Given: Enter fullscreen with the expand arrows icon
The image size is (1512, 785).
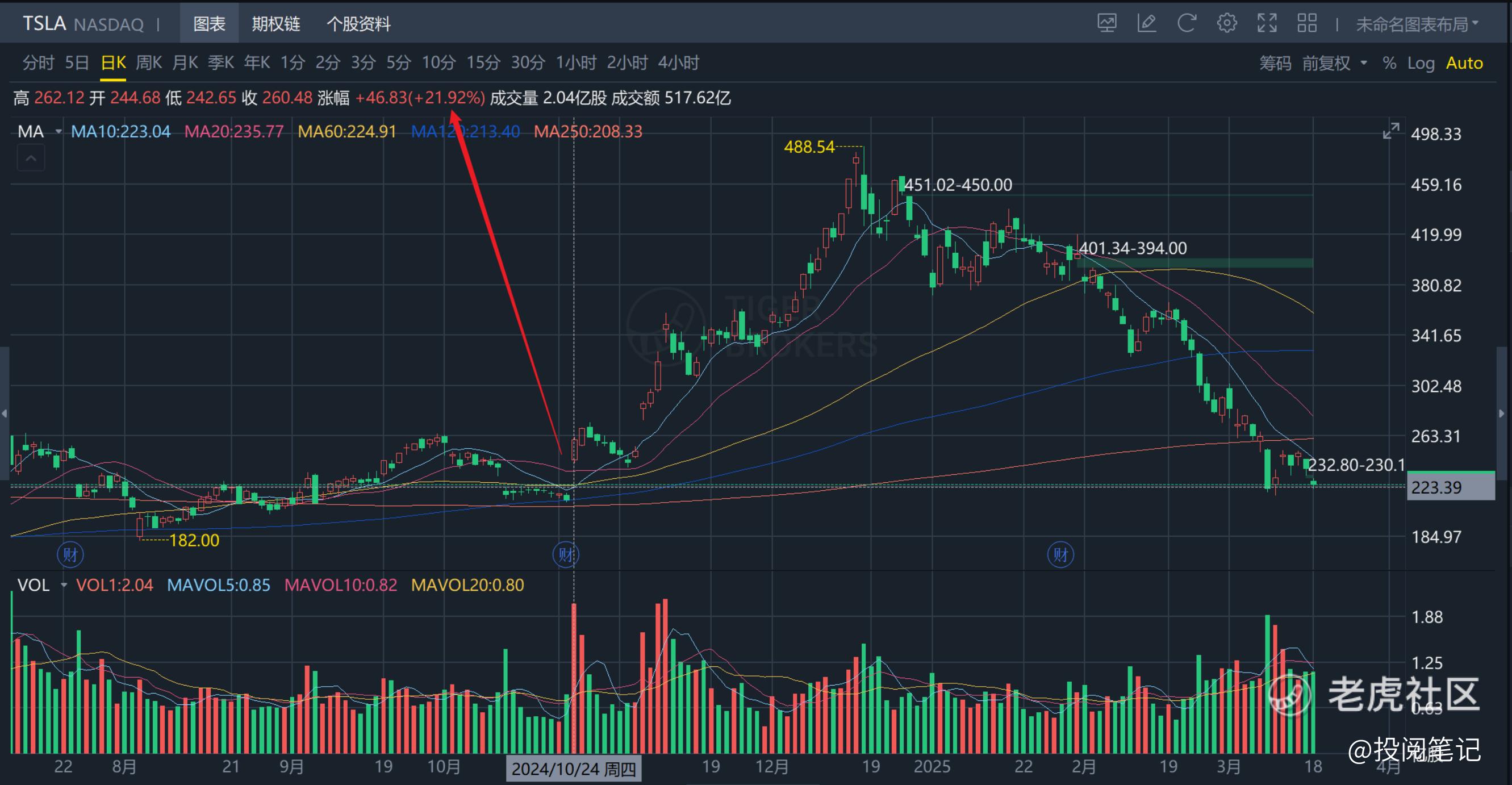Looking at the screenshot, I should tap(1267, 23).
